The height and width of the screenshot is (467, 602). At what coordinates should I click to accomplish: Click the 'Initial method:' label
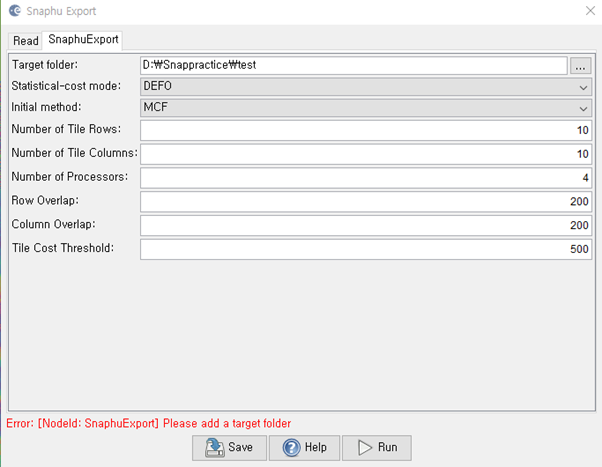coord(46,107)
